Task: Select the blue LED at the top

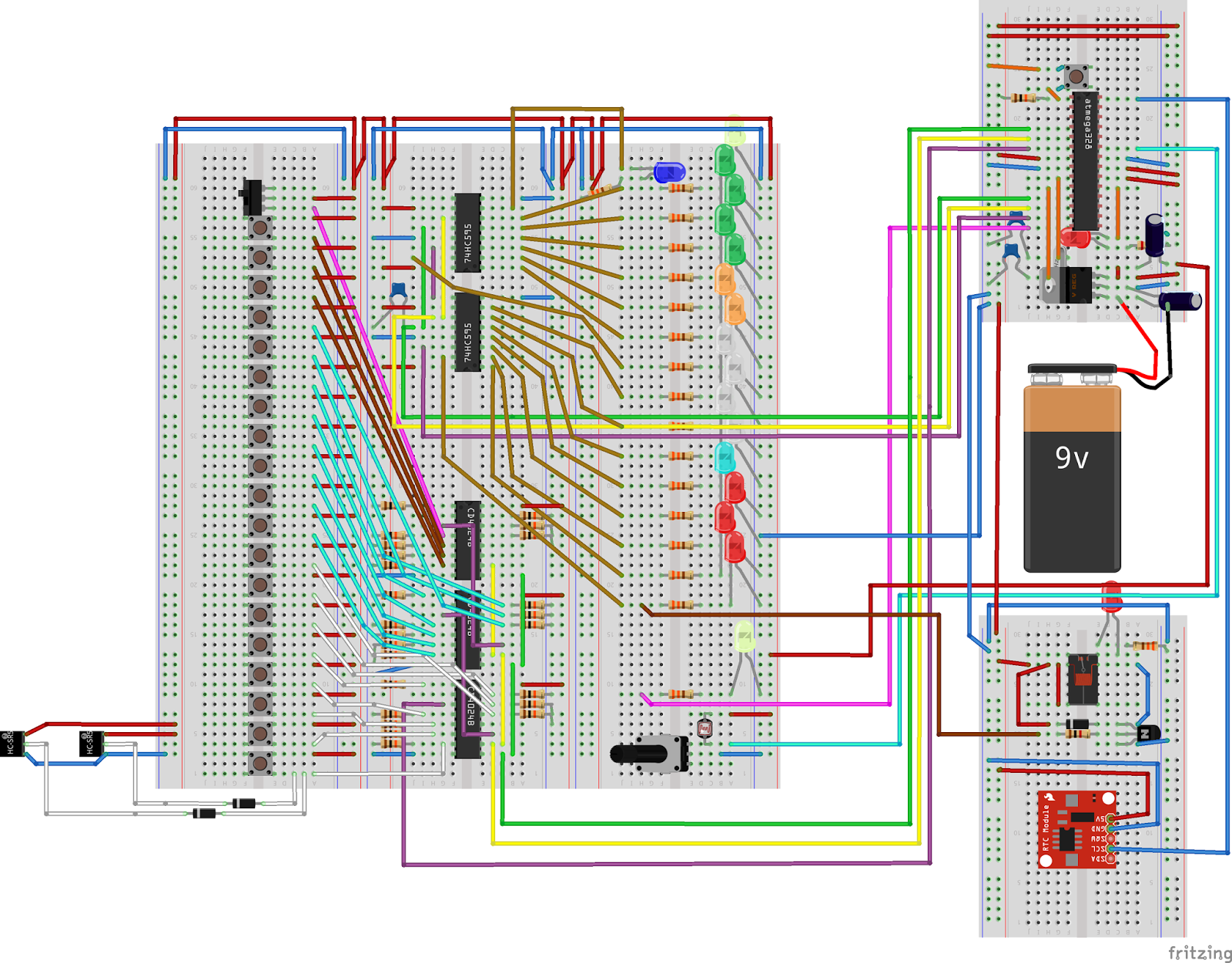Action: click(x=668, y=171)
